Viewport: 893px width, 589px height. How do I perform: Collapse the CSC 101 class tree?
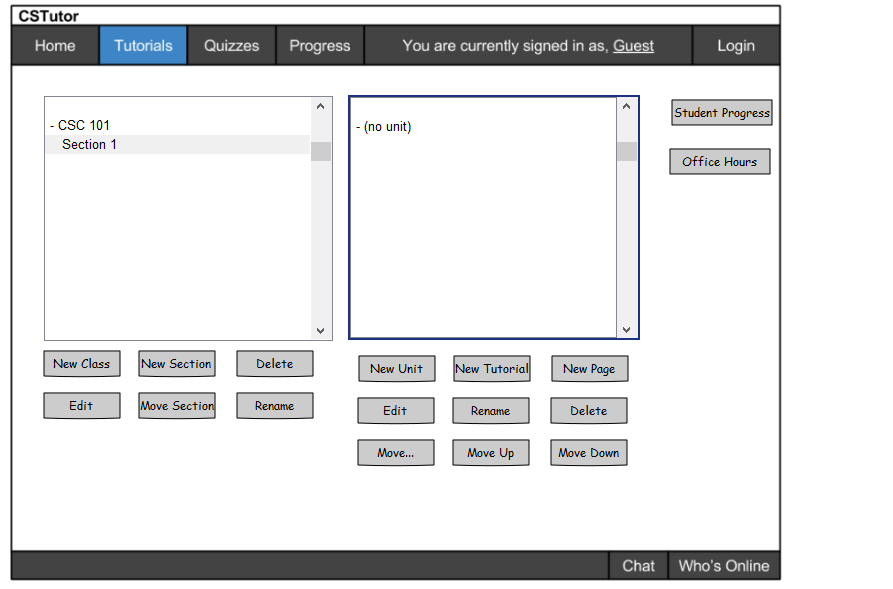pyautogui.click(x=52, y=125)
